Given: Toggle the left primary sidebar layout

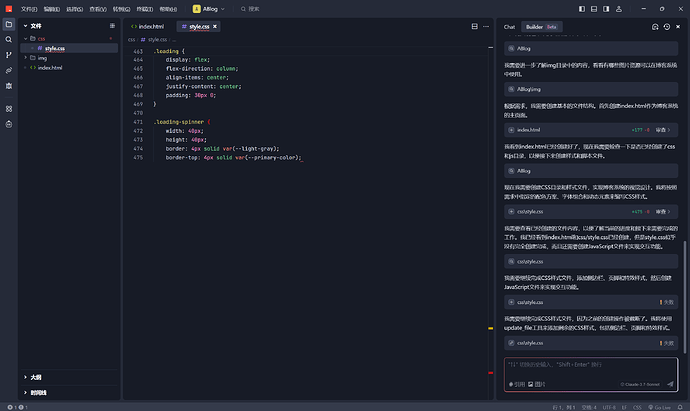Looking at the screenshot, I should [582, 9].
